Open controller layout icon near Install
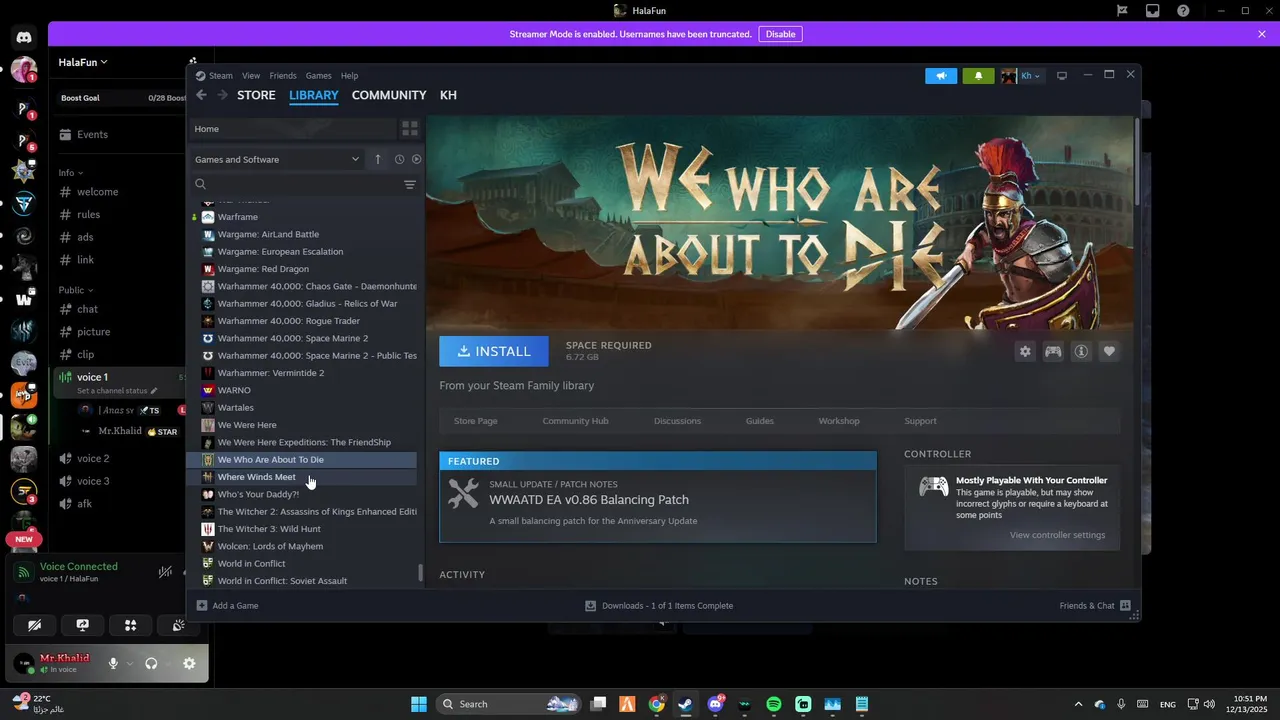Screen dimensions: 1280x720 point(1053,351)
